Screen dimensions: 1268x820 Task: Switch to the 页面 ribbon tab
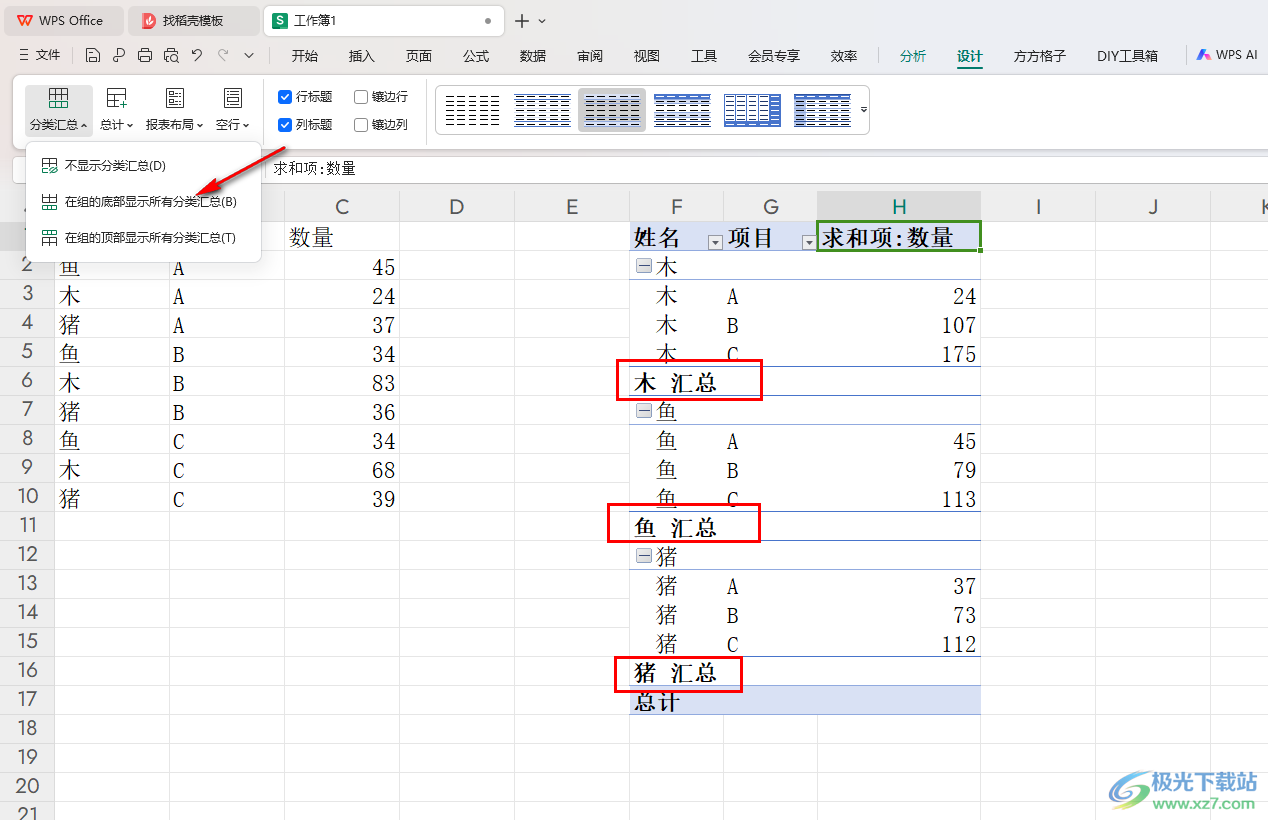(419, 56)
